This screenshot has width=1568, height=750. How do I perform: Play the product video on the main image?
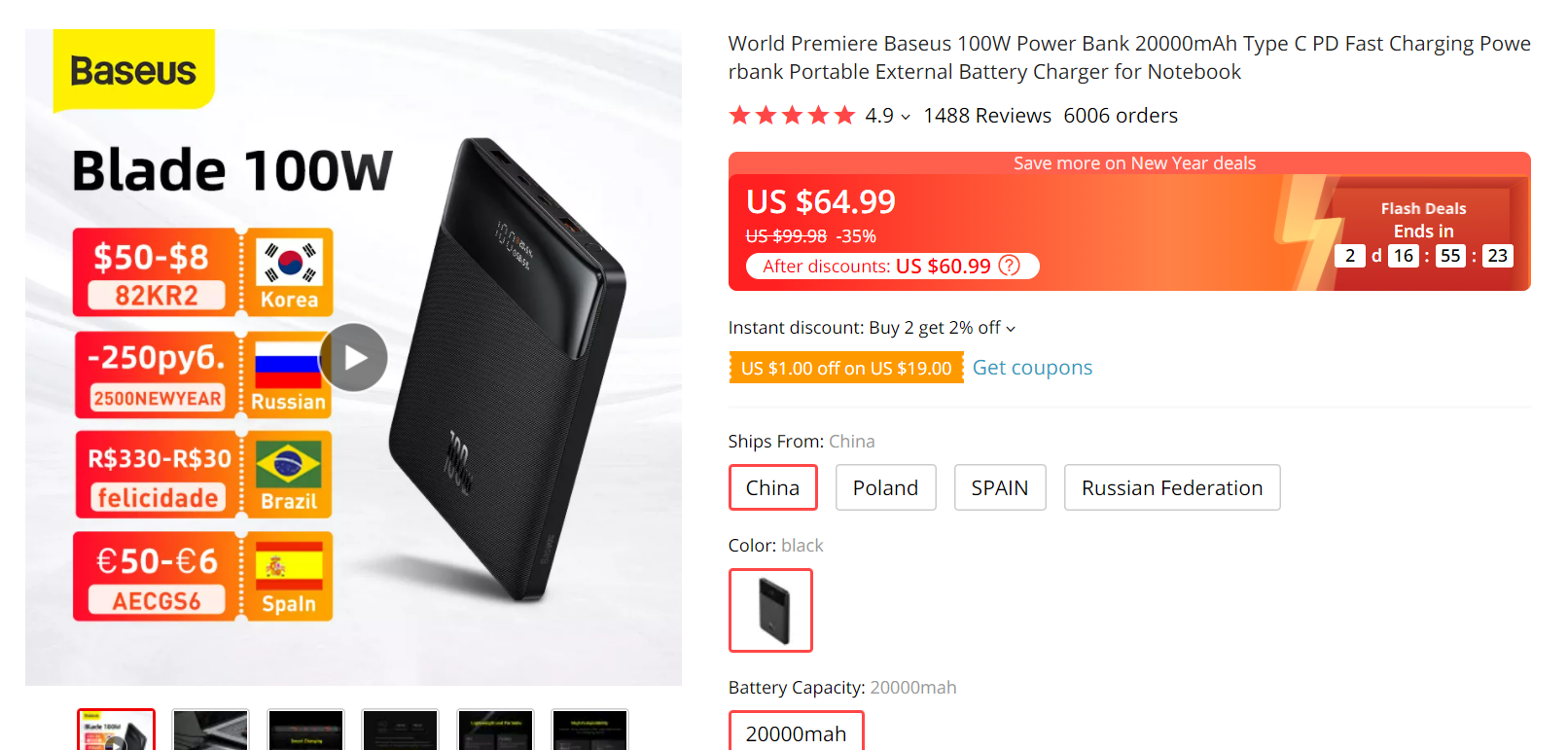click(353, 358)
